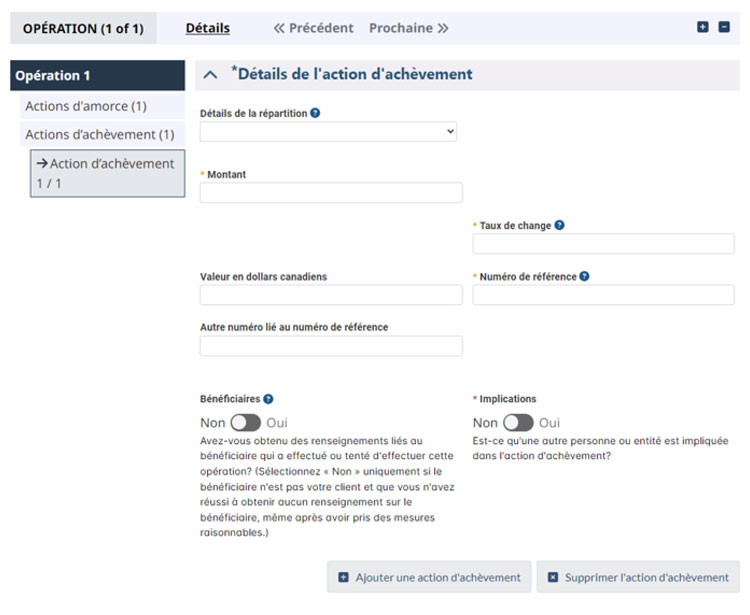Image resolution: width=750 pixels, height=615 pixels.
Task: Click the collapse-all minus icon
Action: point(724,28)
